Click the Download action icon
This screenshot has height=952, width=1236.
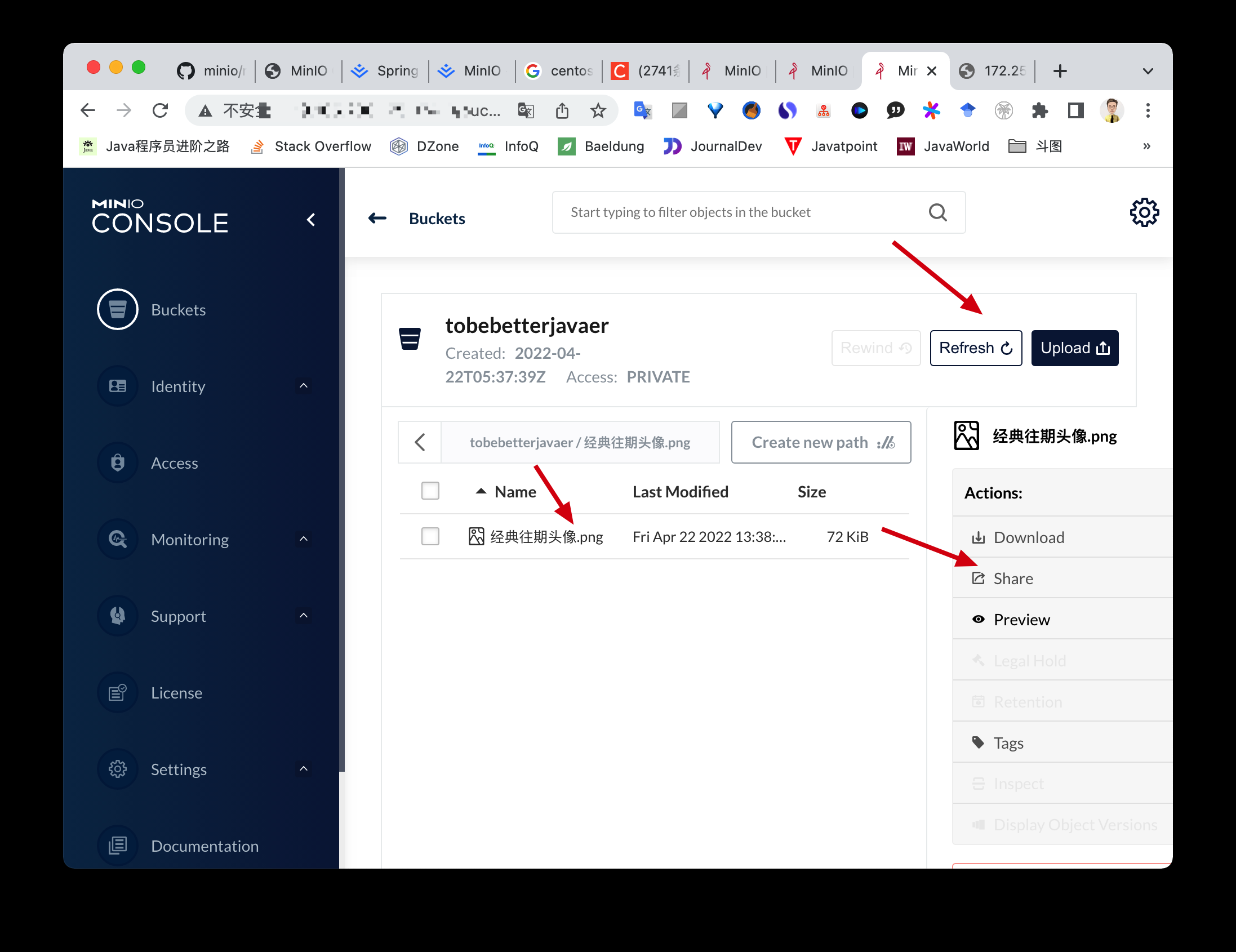pos(978,537)
